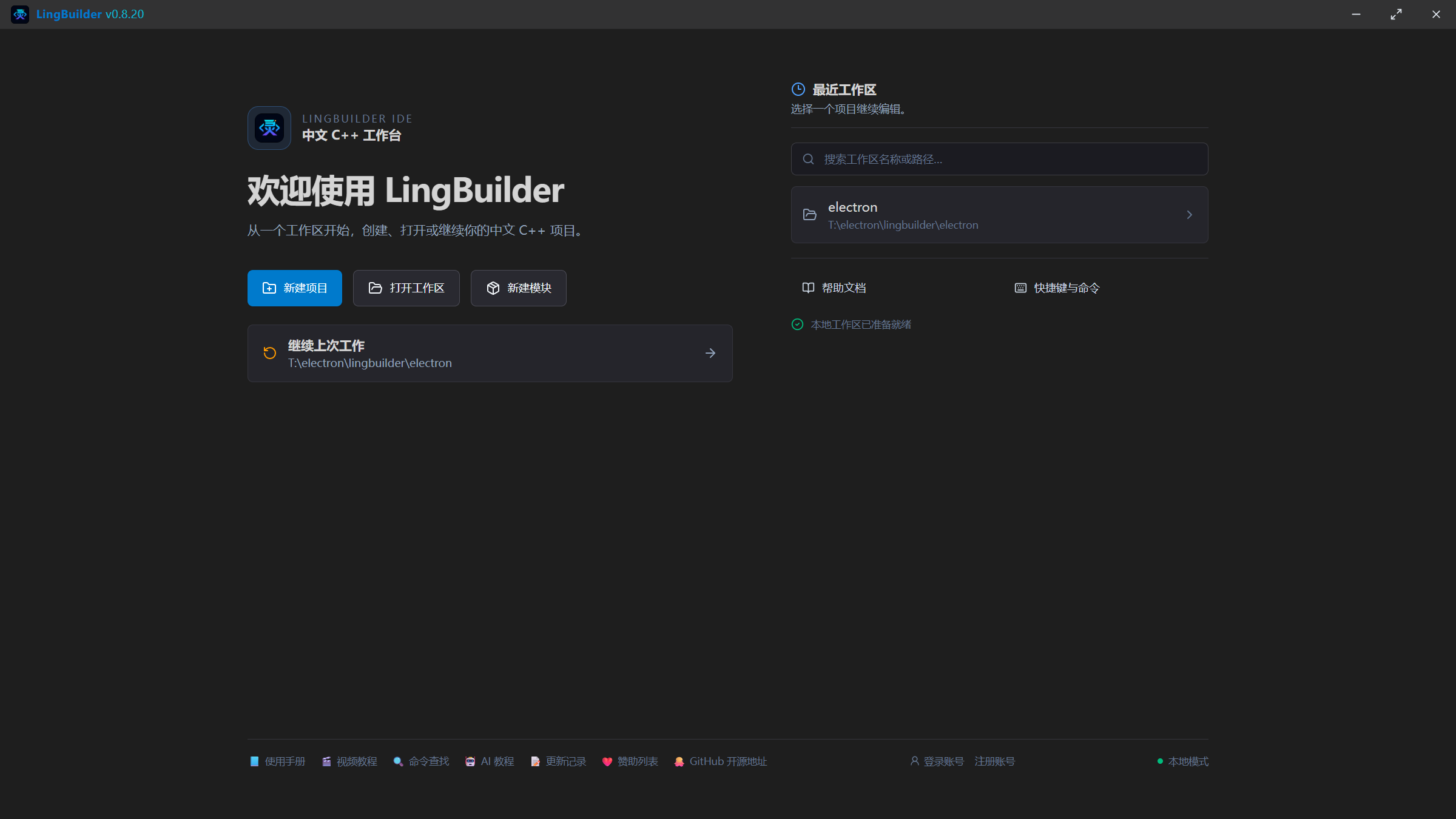This screenshot has height=819, width=1456.
Task: Click 本地工作区已准备就绪 status text
Action: pos(861,325)
